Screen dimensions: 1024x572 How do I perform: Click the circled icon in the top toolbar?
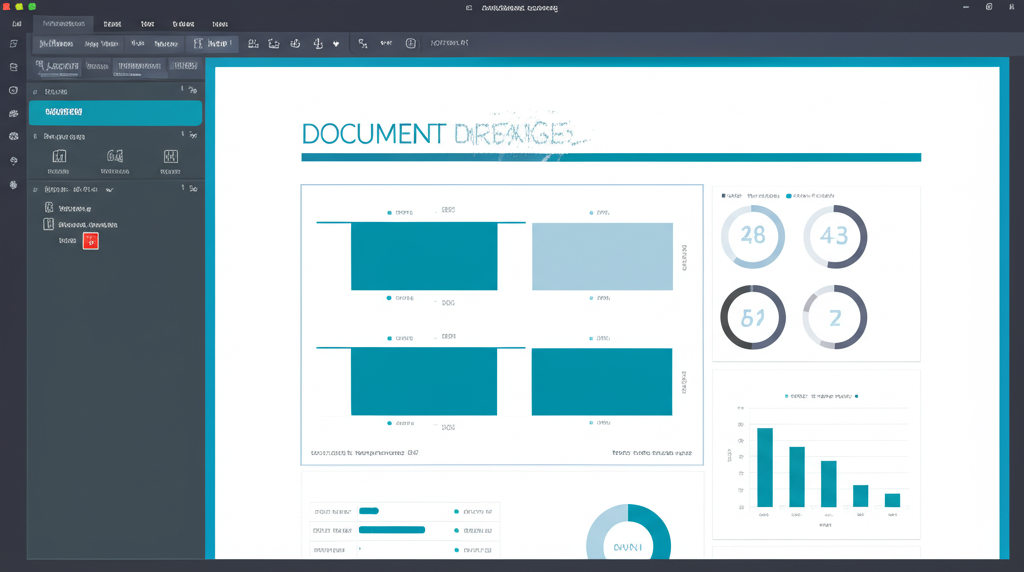410,43
